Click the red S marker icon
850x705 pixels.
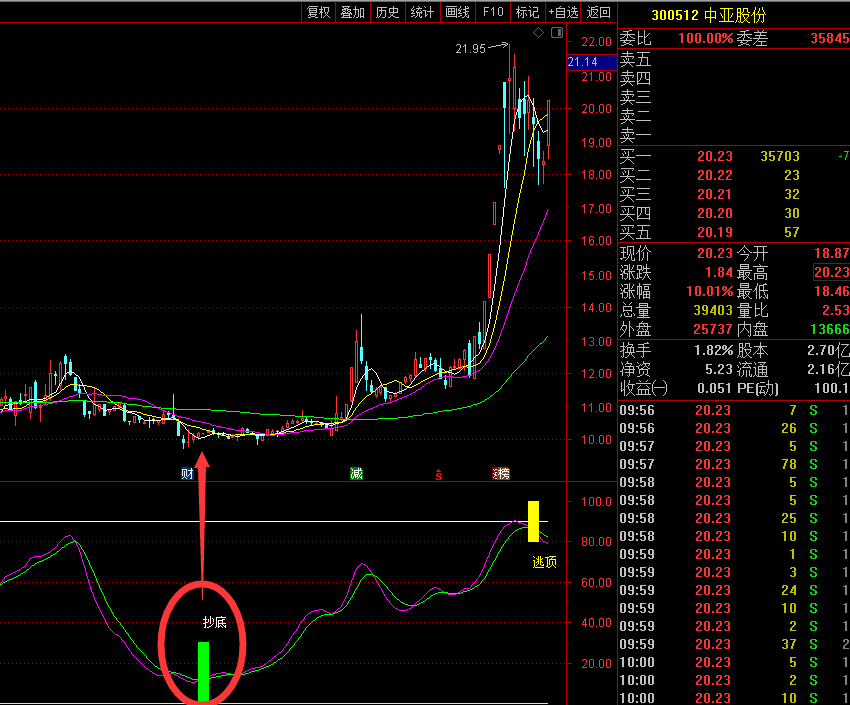pyautogui.click(x=439, y=475)
